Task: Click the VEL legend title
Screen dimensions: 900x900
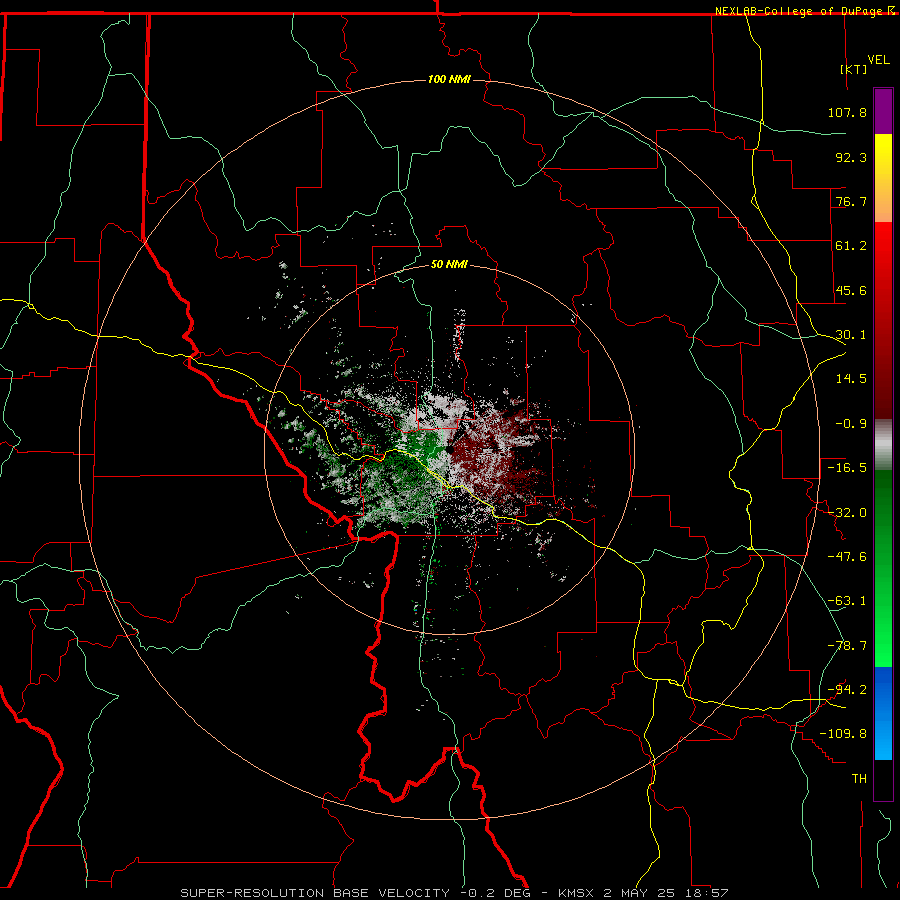Action: coord(878,60)
